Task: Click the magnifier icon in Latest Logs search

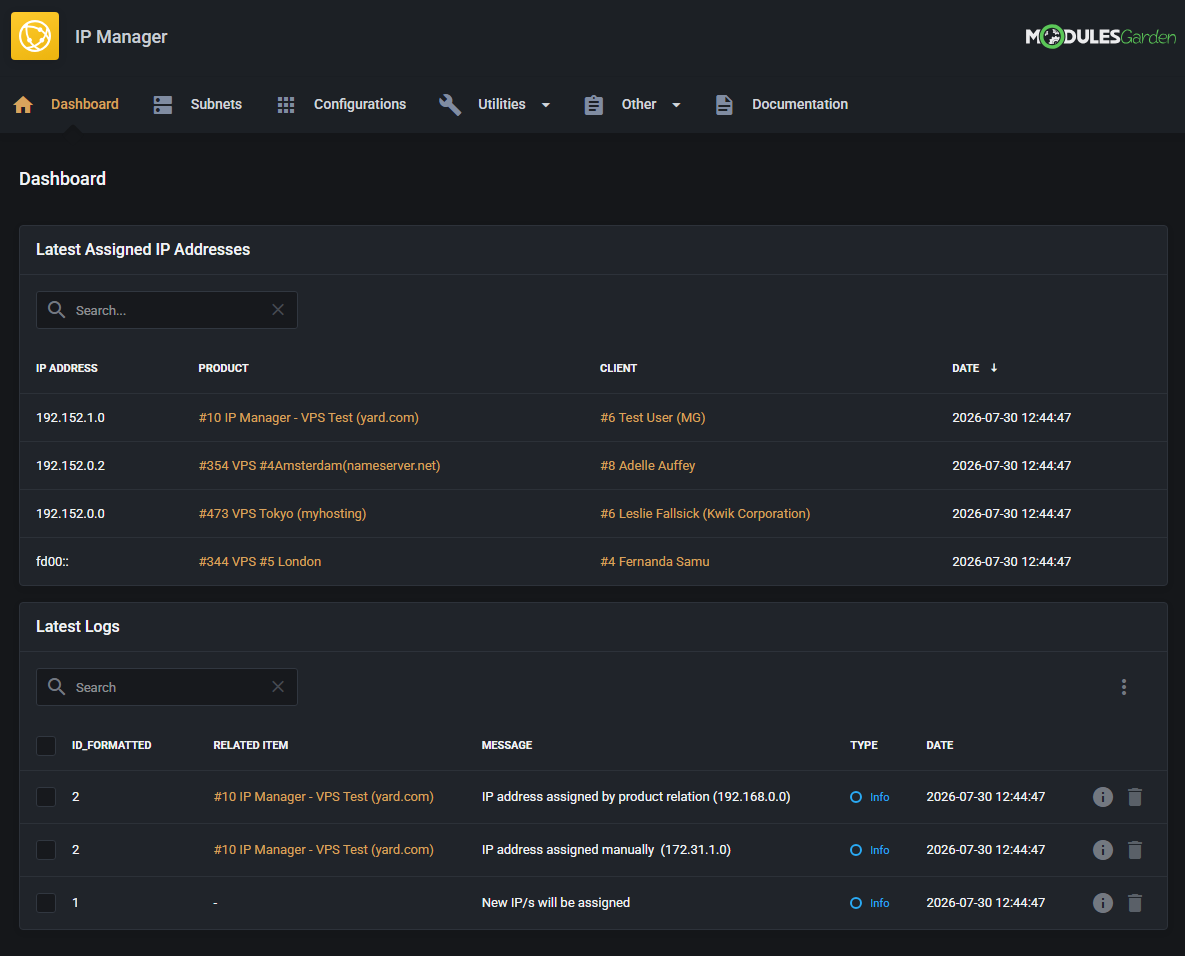Action: point(56,687)
